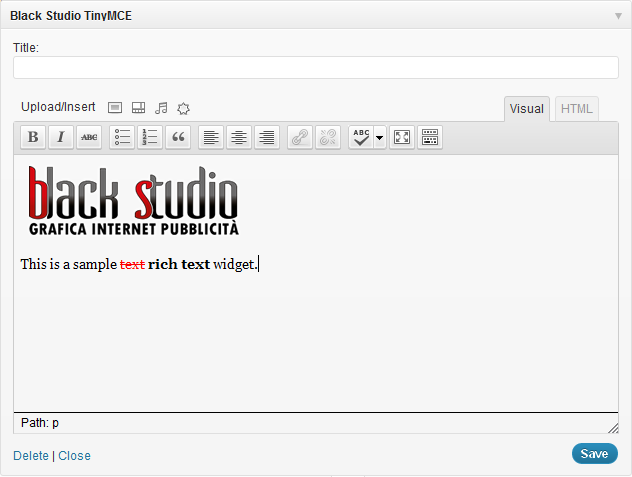The height and width of the screenshot is (477, 632).
Task: Add an image via Upload/Insert
Action: 115,108
